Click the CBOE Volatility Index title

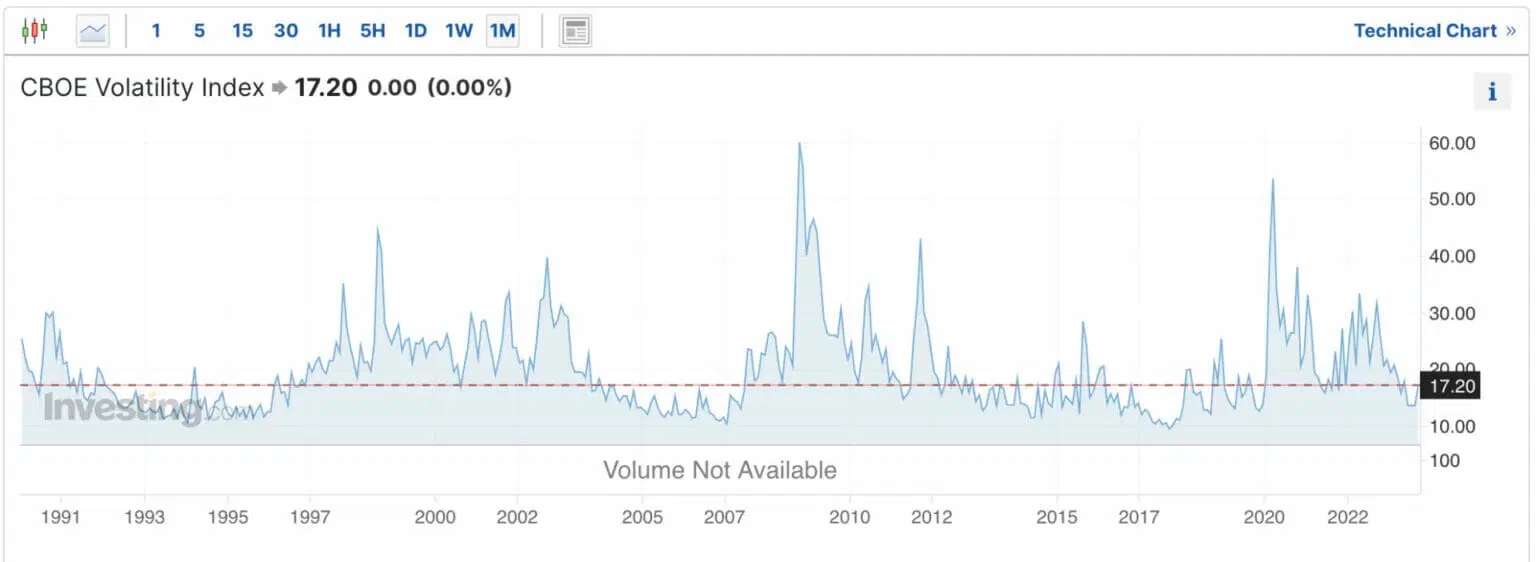[142, 88]
